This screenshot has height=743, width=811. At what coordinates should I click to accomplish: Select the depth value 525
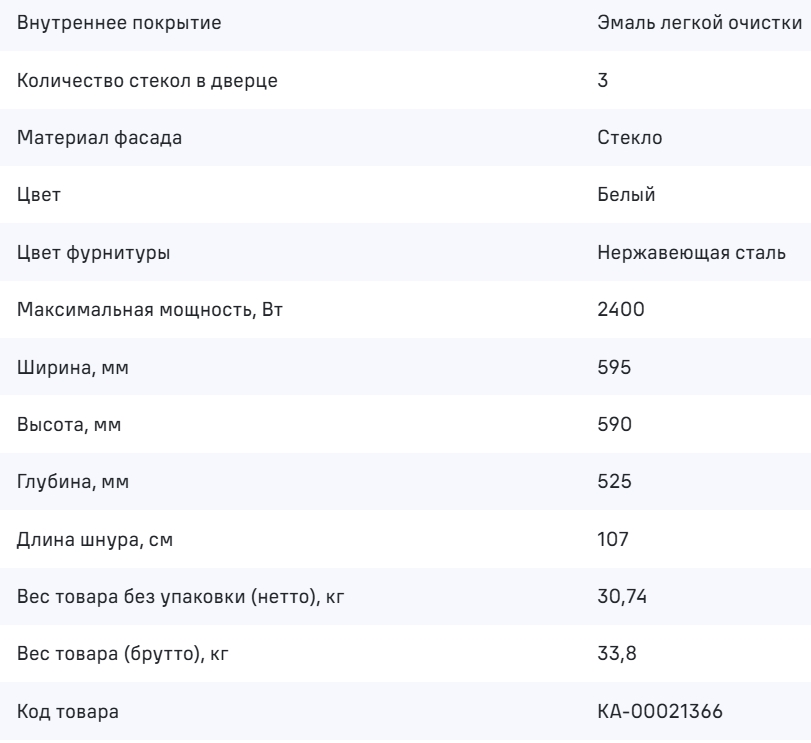(x=613, y=484)
